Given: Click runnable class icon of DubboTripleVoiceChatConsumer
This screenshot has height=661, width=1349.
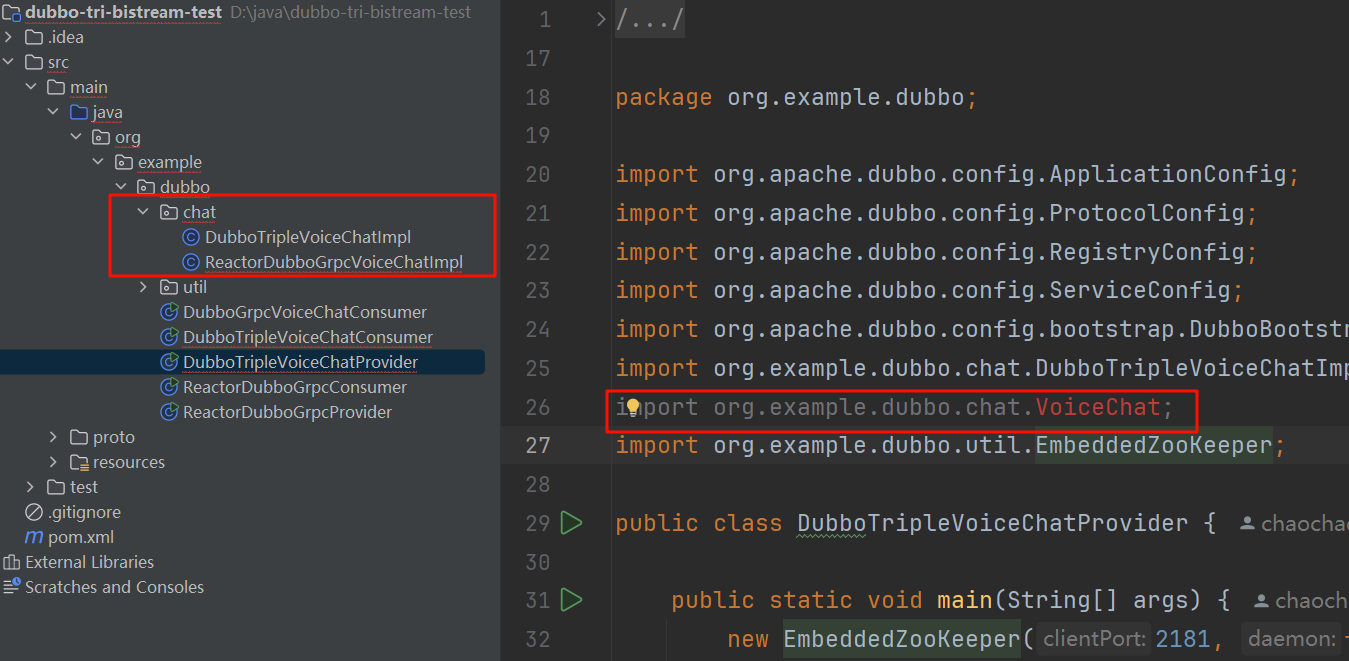Looking at the screenshot, I should (169, 338).
